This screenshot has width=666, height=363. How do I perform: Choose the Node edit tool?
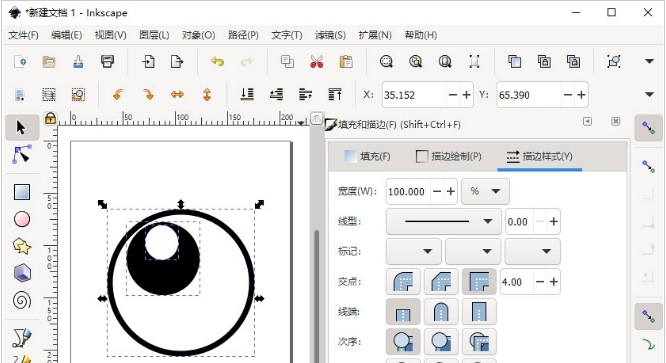point(22,155)
